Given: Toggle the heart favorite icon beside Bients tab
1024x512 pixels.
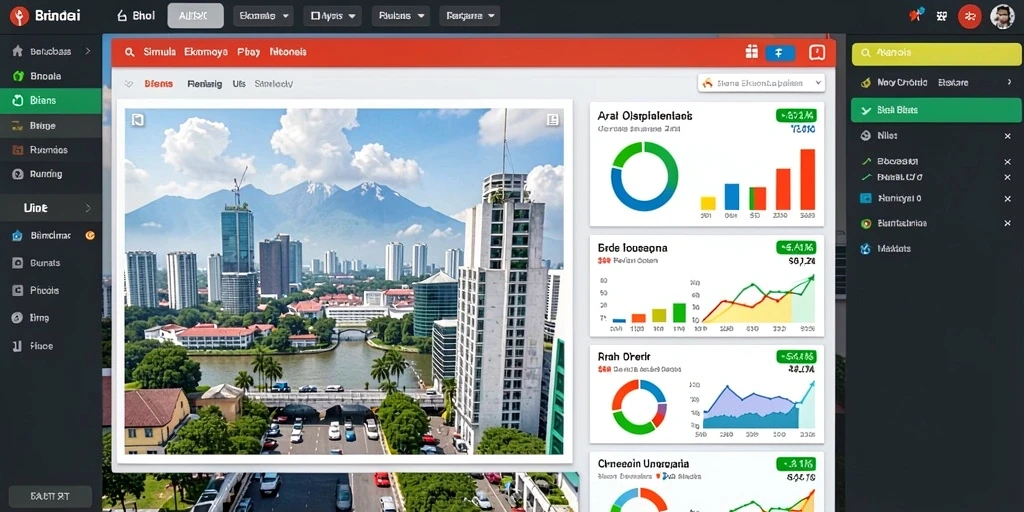Looking at the screenshot, I should pos(129,84).
